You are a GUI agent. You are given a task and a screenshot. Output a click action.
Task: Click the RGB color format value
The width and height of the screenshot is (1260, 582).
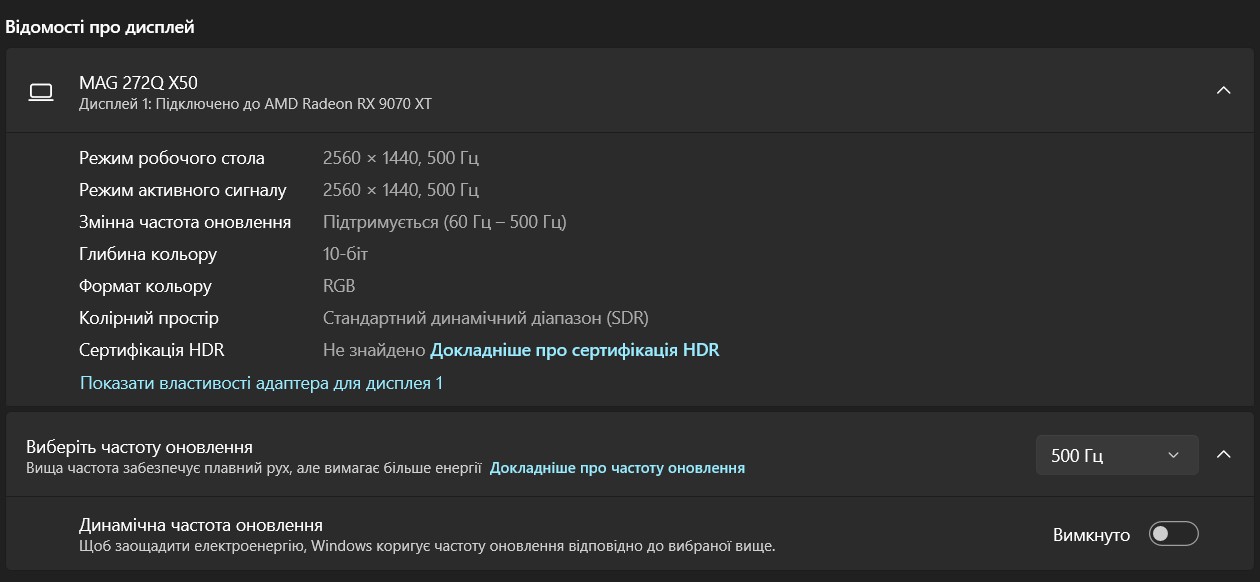339,286
